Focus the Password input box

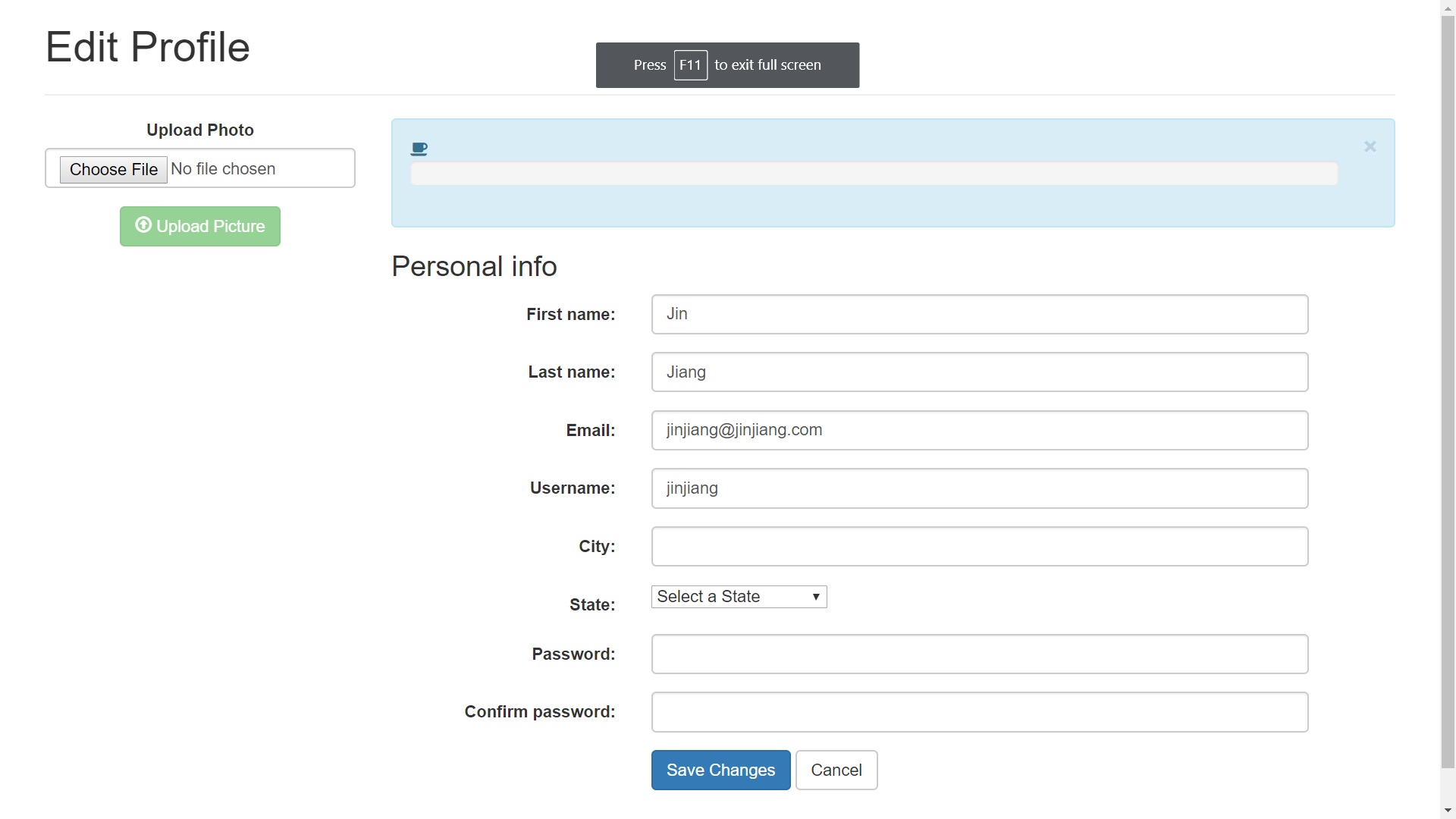(979, 654)
